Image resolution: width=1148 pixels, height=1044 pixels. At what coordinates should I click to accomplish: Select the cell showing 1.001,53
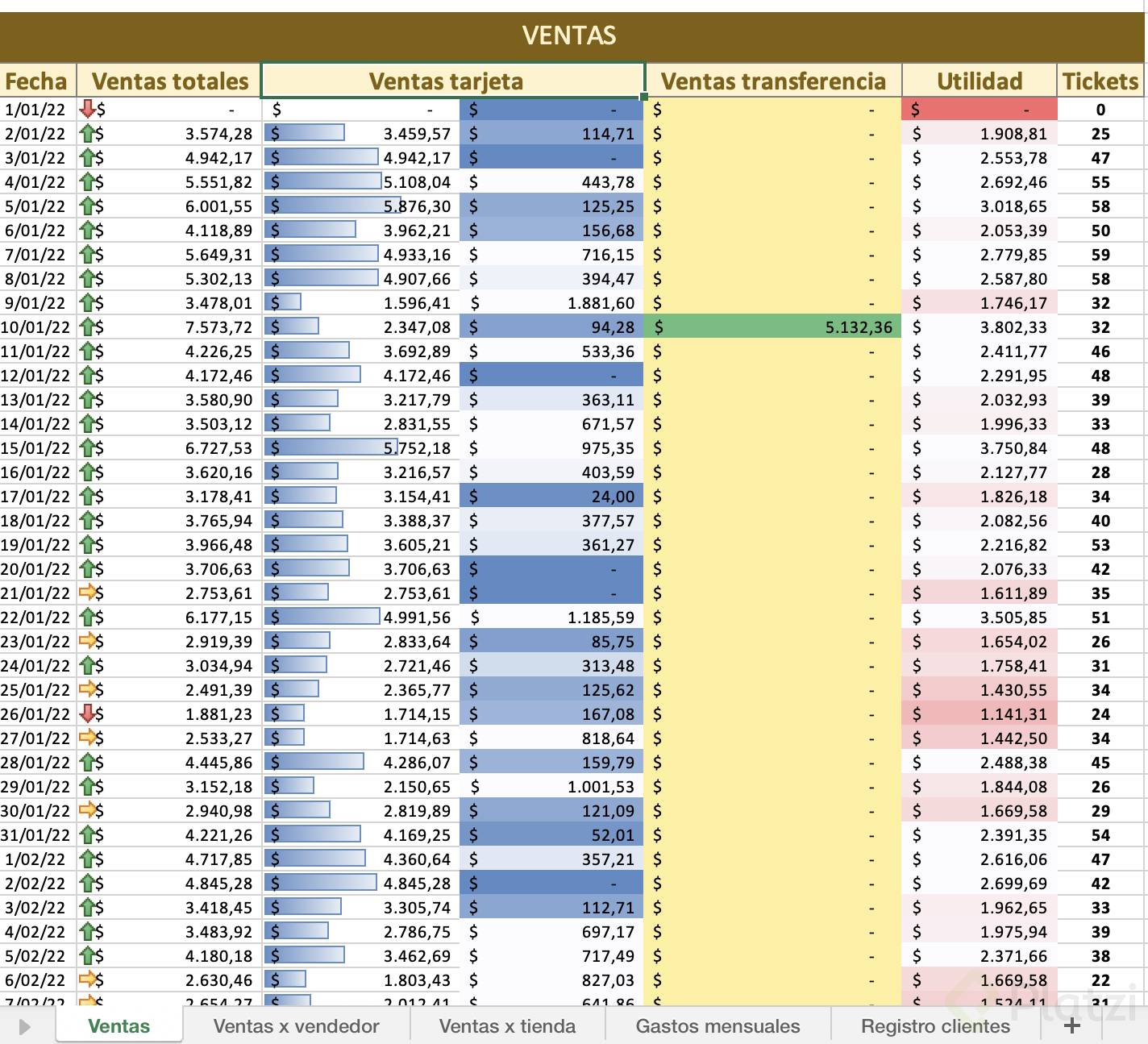pyautogui.click(x=552, y=786)
